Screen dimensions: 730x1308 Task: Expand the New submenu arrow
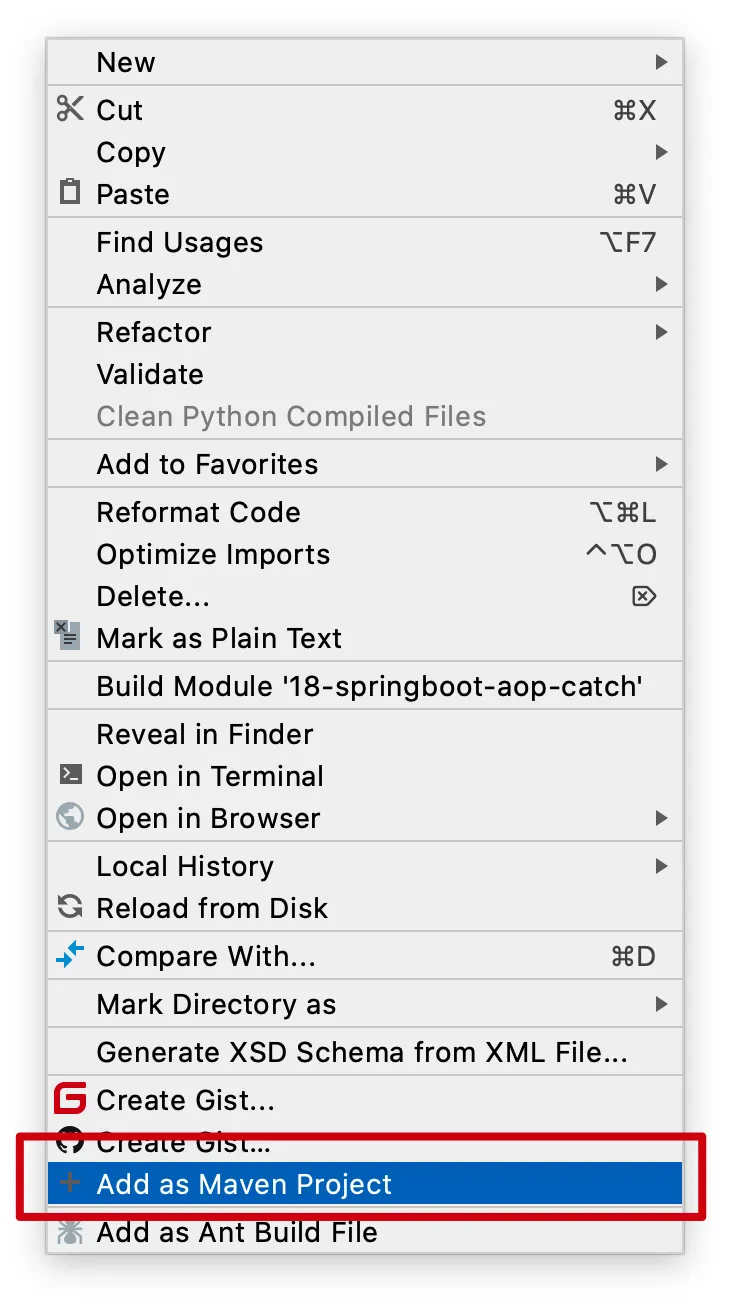click(x=661, y=62)
